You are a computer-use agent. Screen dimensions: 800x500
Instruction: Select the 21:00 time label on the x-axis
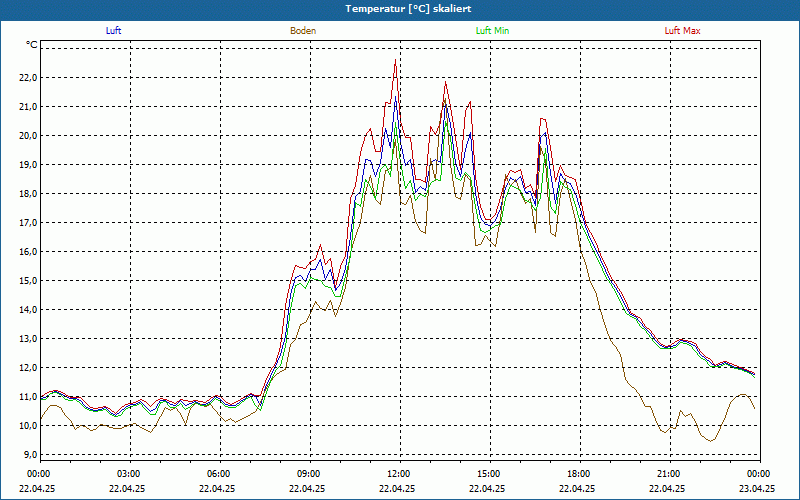(668, 474)
